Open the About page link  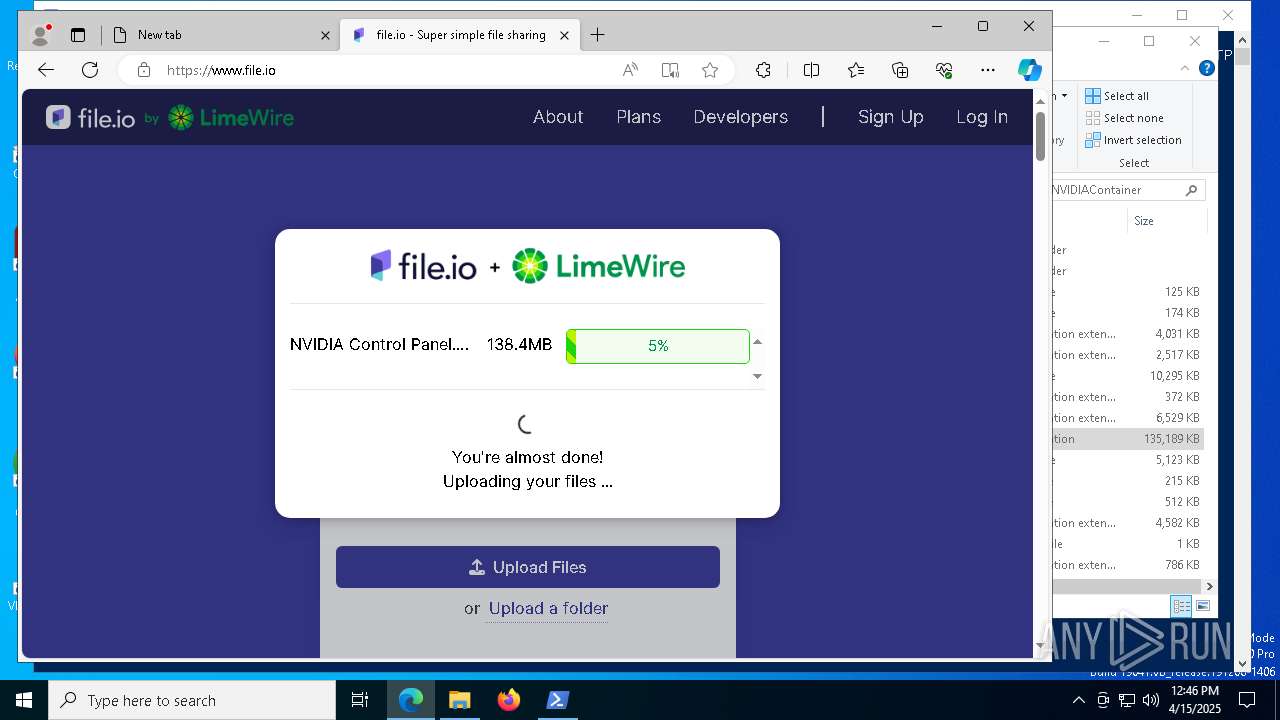558,117
